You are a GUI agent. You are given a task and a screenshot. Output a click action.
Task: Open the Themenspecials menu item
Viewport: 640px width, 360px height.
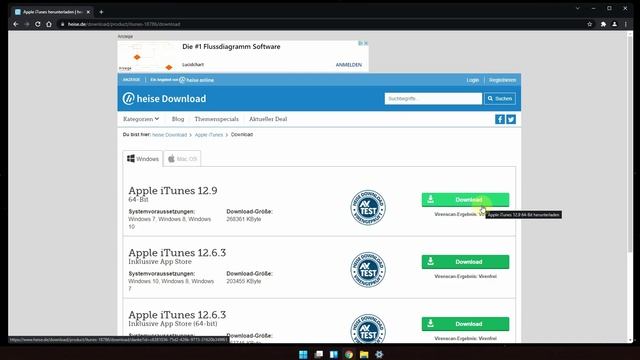pos(216,119)
